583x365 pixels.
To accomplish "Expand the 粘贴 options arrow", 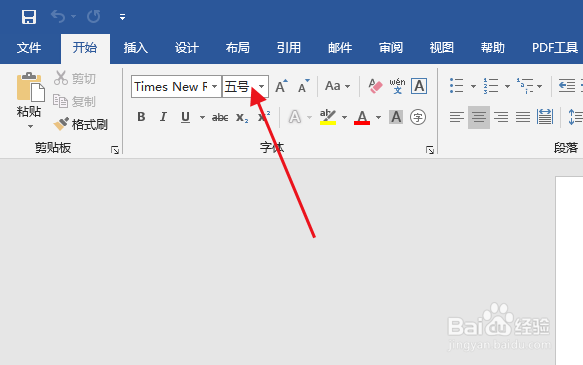I will (30, 127).
